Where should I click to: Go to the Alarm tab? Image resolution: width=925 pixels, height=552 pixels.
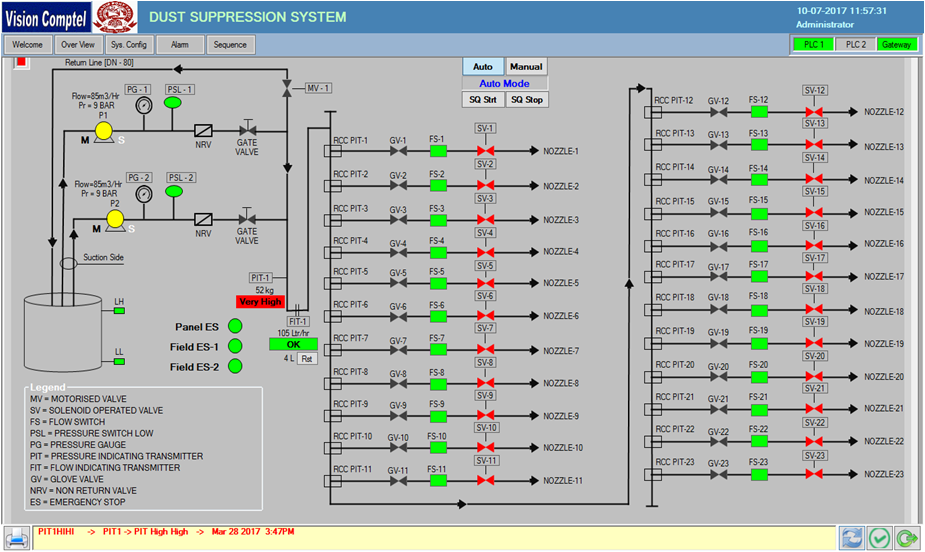point(180,45)
